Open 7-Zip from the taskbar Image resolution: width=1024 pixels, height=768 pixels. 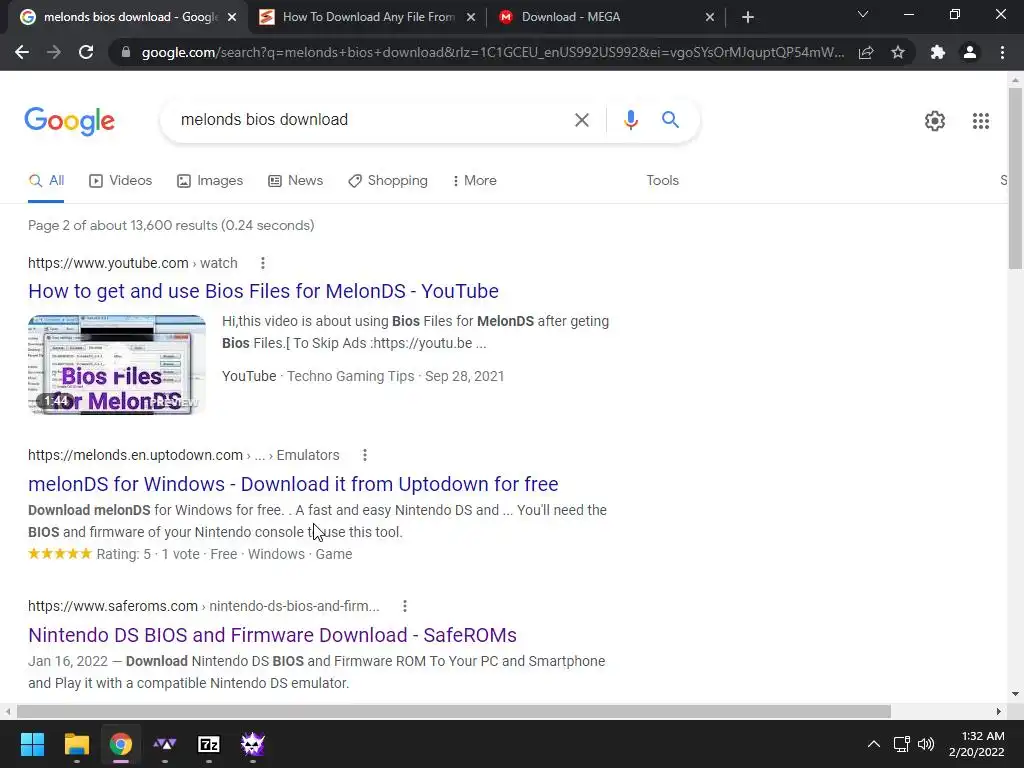[208, 744]
